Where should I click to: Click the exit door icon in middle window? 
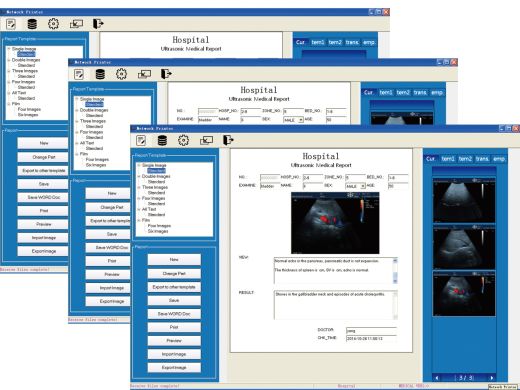(x=166, y=74)
